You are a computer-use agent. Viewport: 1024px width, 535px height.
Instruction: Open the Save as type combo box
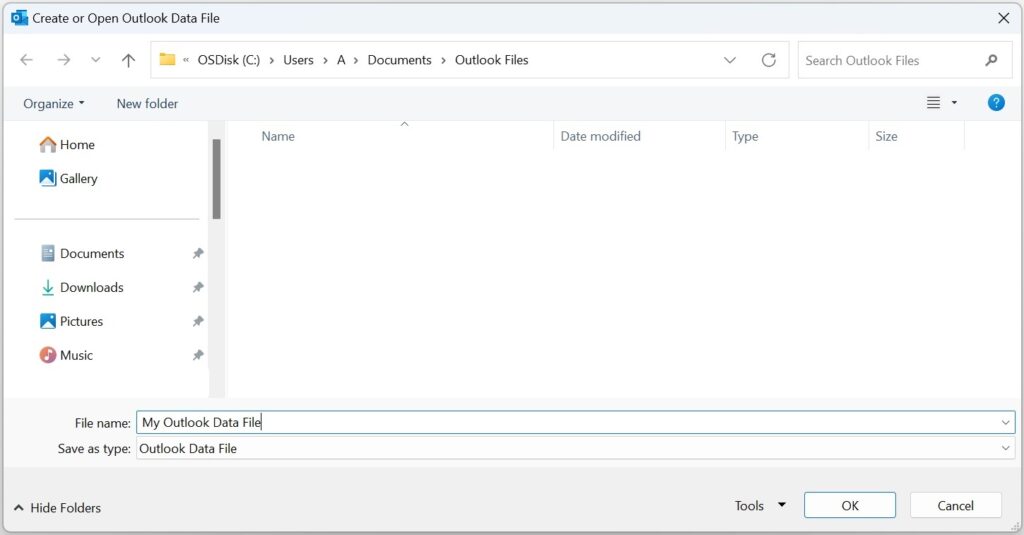(x=575, y=448)
